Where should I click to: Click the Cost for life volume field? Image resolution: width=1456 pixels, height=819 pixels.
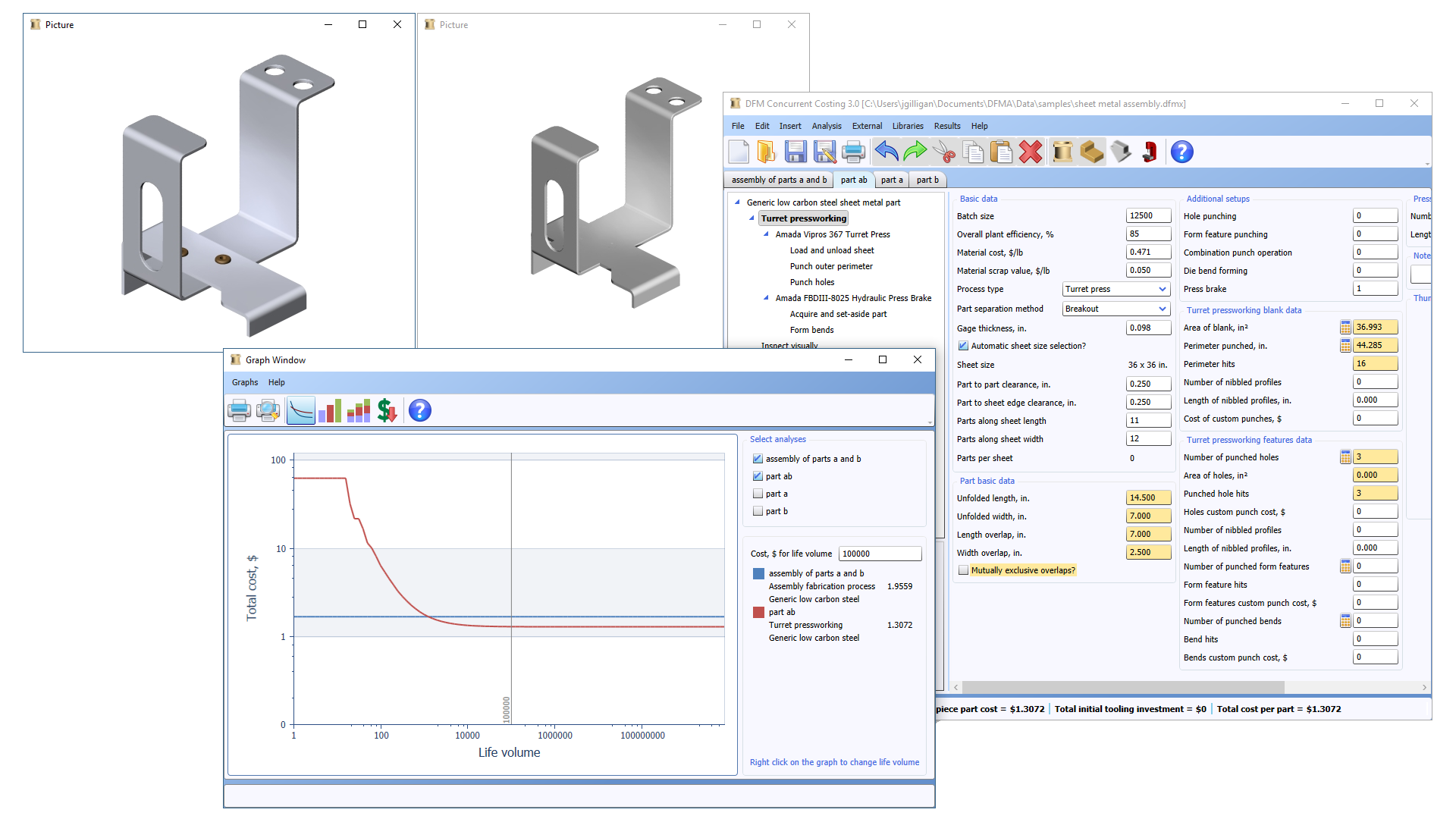click(x=880, y=554)
